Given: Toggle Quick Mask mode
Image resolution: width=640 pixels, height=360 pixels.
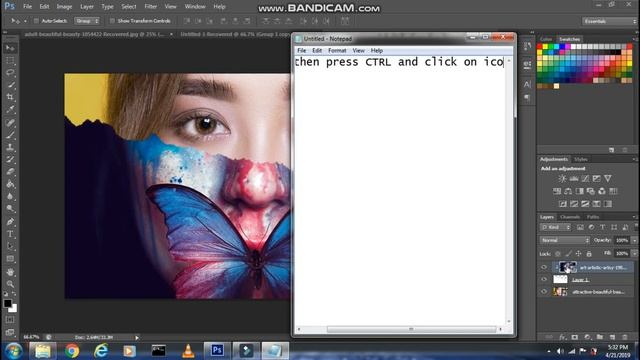Looking at the screenshot, I should (10, 320).
